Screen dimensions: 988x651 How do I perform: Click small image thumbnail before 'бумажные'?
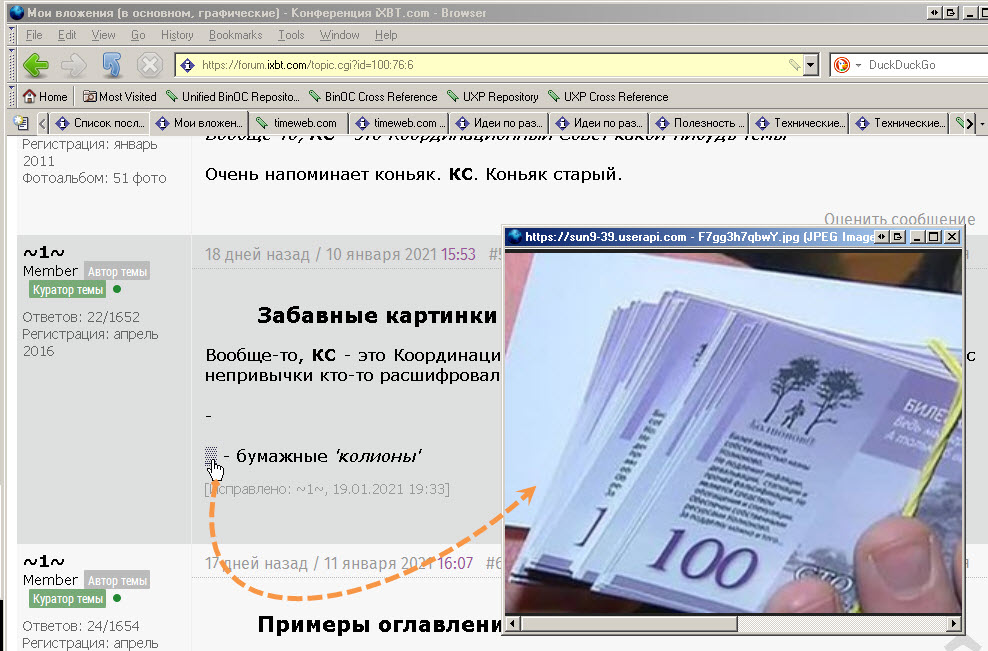[211, 454]
